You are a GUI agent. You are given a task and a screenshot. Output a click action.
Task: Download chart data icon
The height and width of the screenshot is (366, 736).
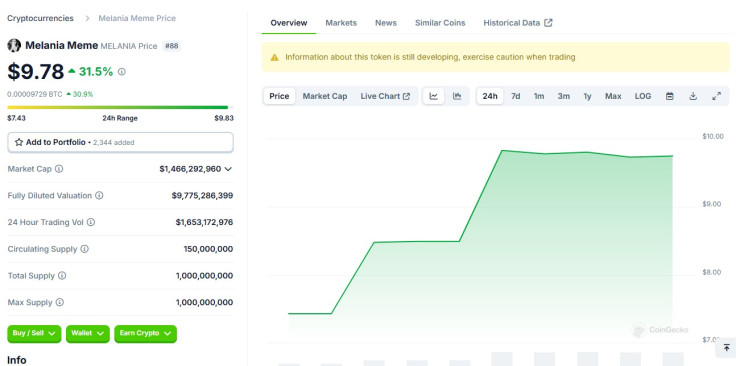[693, 96]
